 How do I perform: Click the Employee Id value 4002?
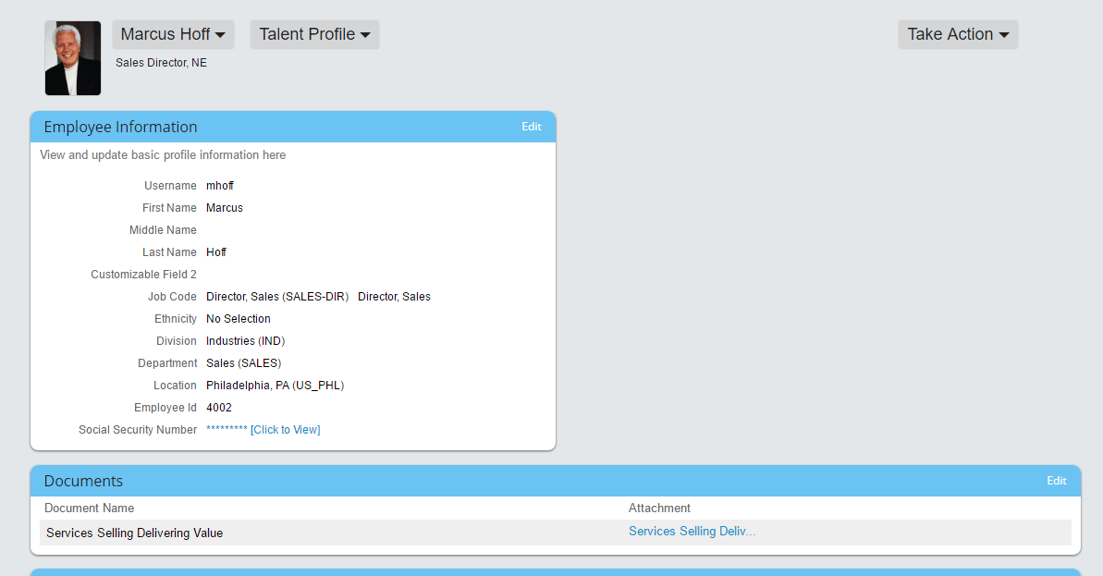tap(219, 407)
